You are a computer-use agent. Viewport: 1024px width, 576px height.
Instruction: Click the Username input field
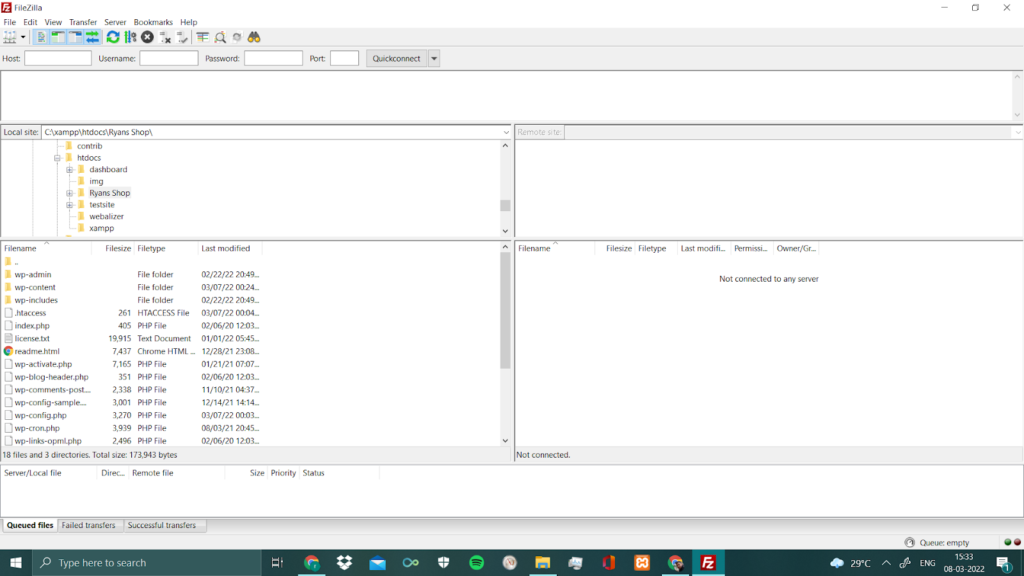(168, 58)
